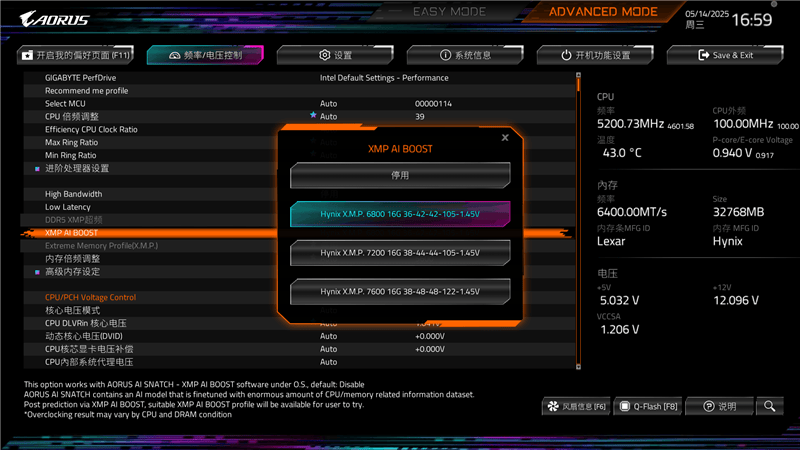
Task: Click the CPU/PCH Voltage Control header
Action: [x=90, y=297]
